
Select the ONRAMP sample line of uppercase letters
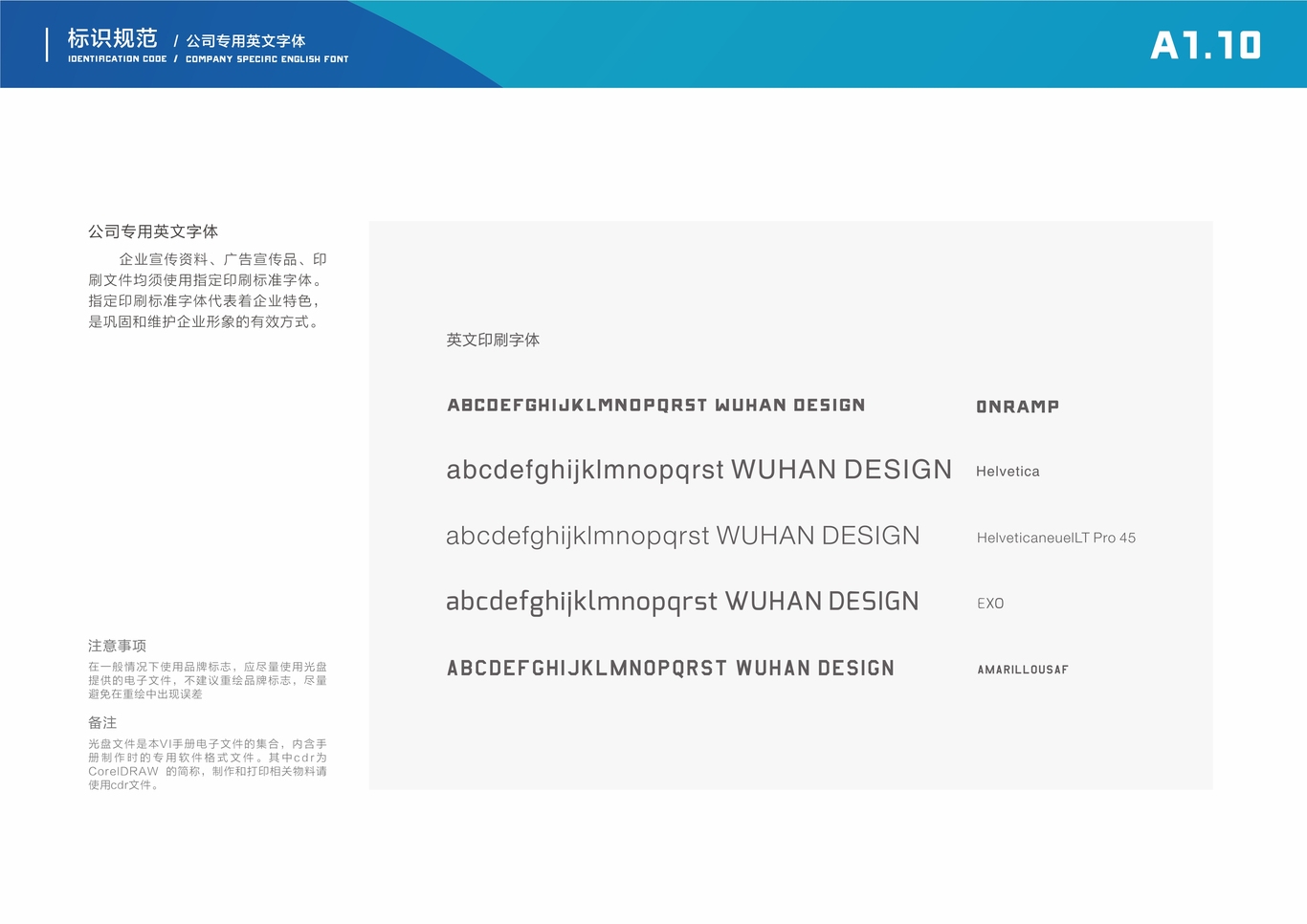point(656,406)
